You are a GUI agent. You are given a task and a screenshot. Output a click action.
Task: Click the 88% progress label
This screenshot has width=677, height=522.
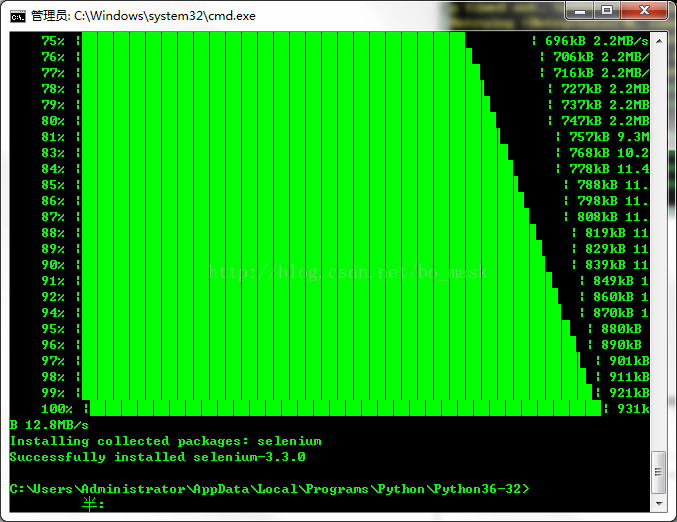click(x=53, y=232)
